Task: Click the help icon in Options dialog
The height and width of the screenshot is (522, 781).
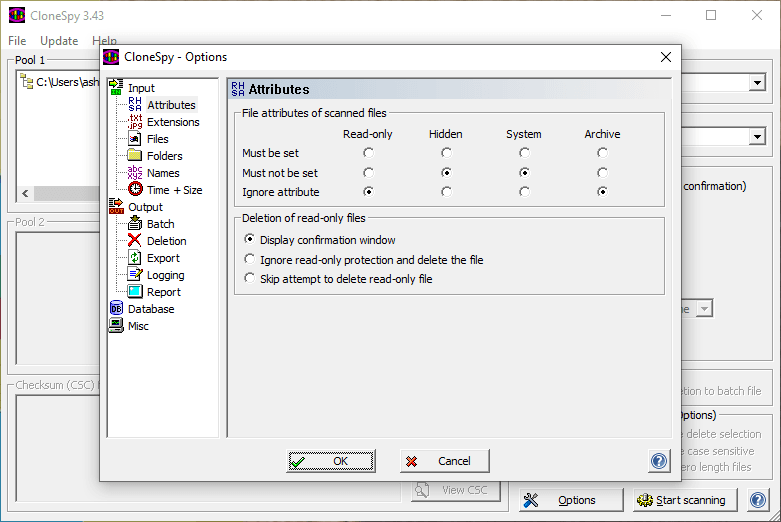Action: click(659, 461)
